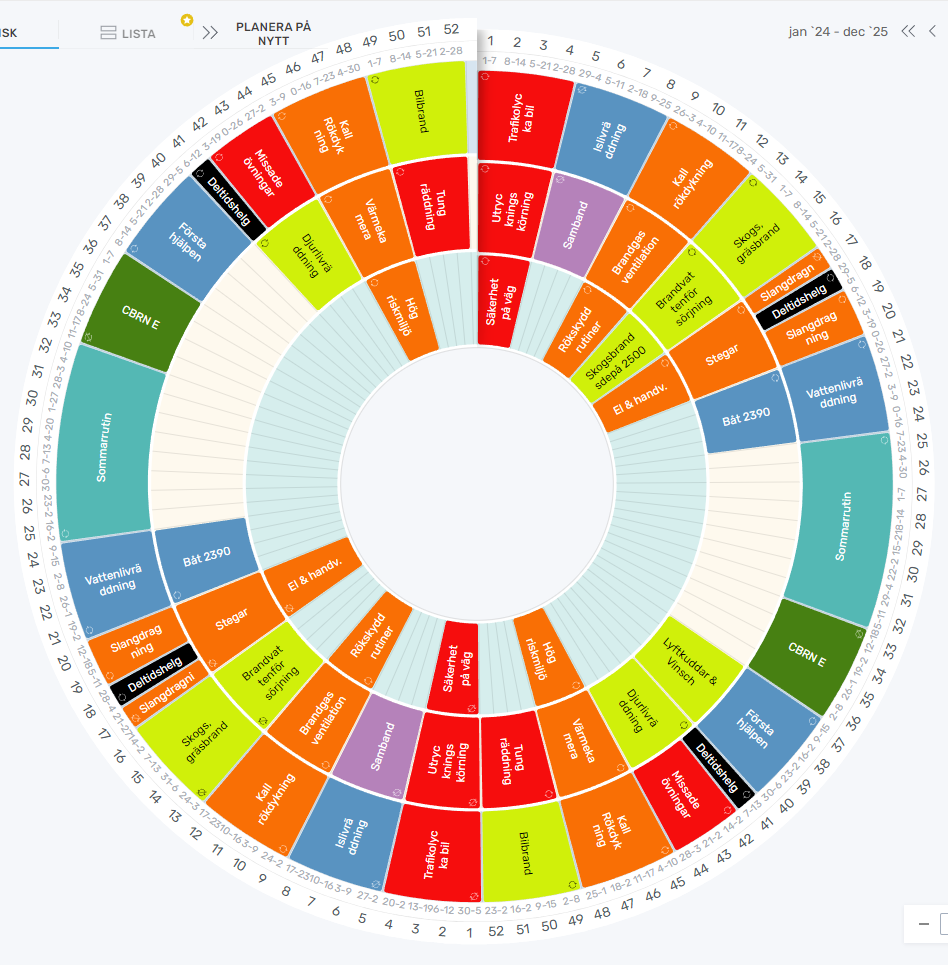Open the red Säkerhet på väg segment at top
The image size is (948, 965).
coord(505,301)
